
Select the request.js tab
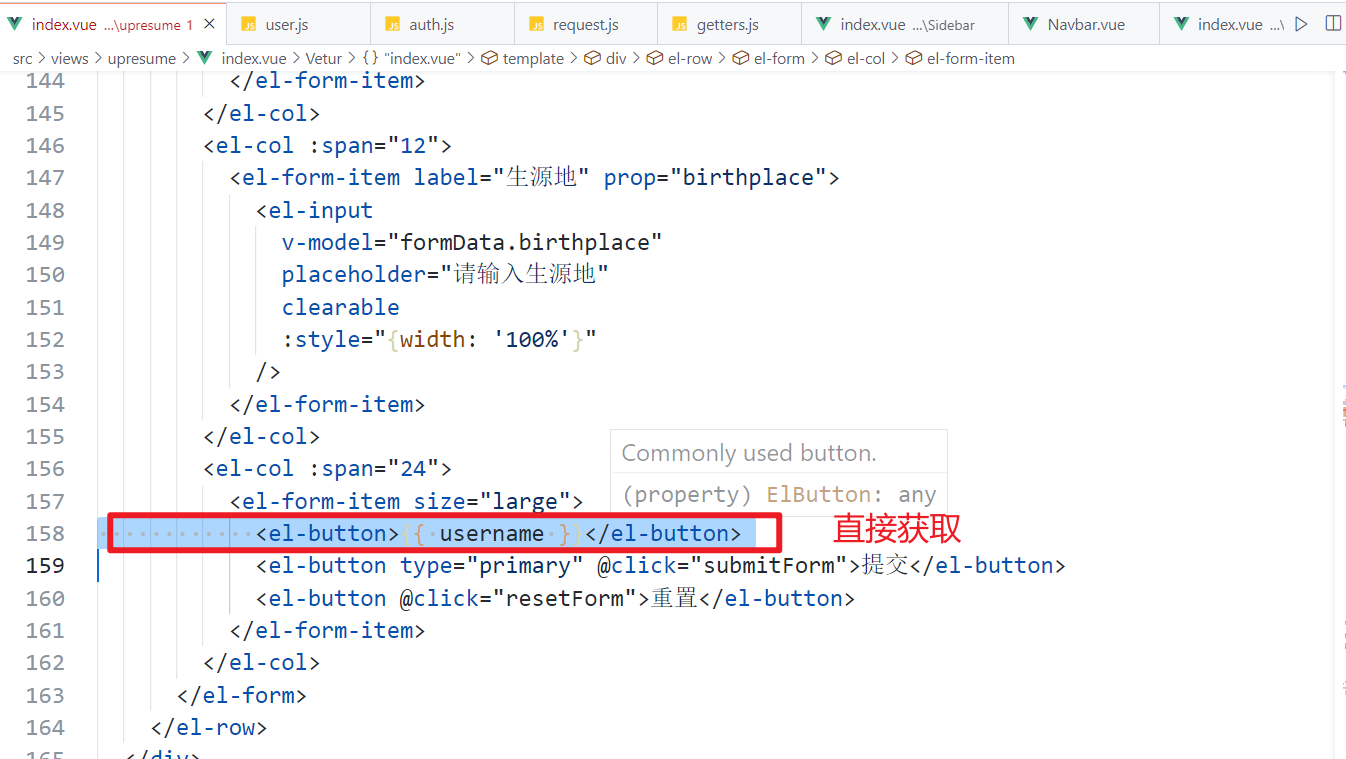[x=585, y=24]
